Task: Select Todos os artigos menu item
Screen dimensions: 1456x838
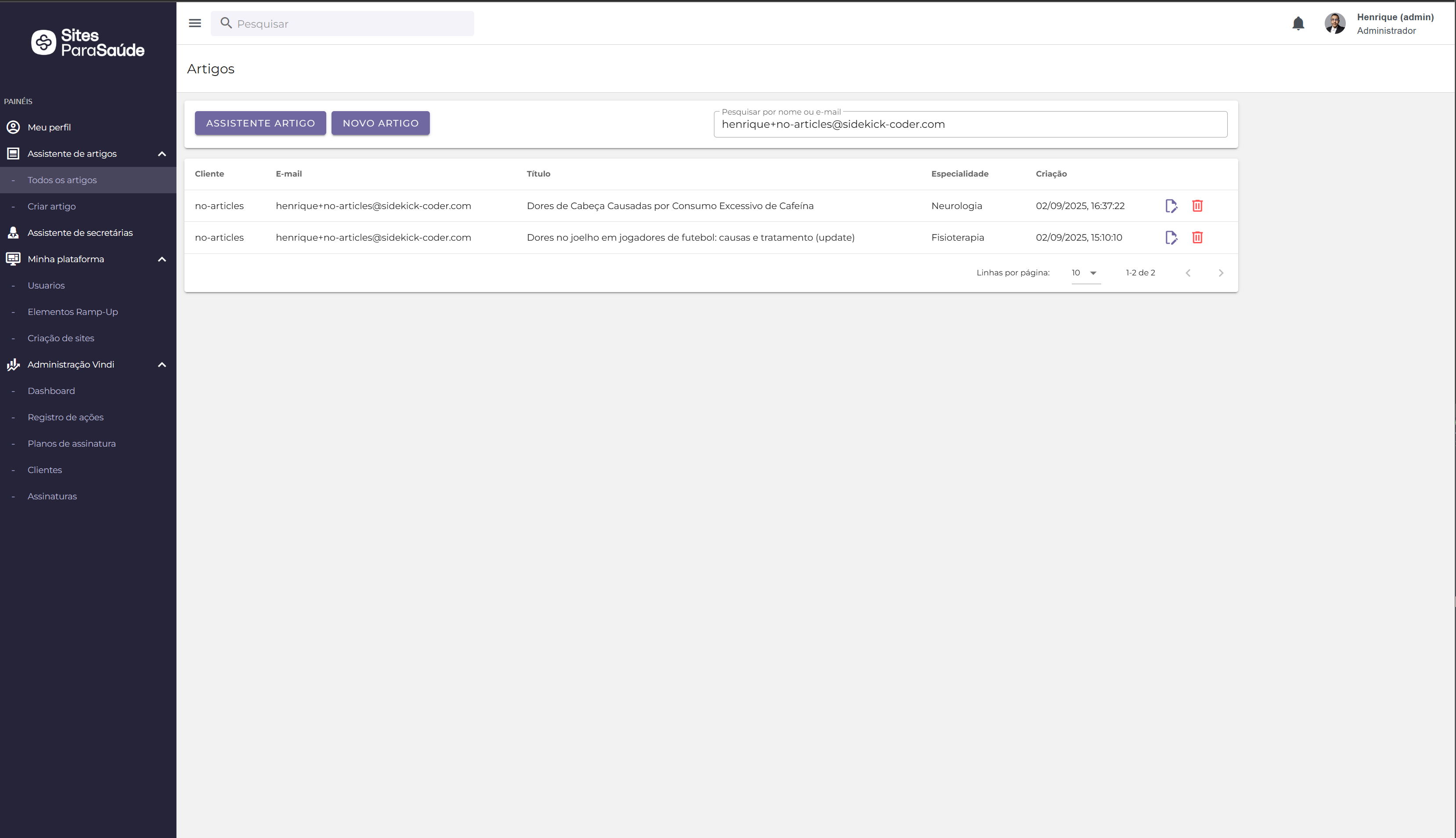Action: (88, 180)
